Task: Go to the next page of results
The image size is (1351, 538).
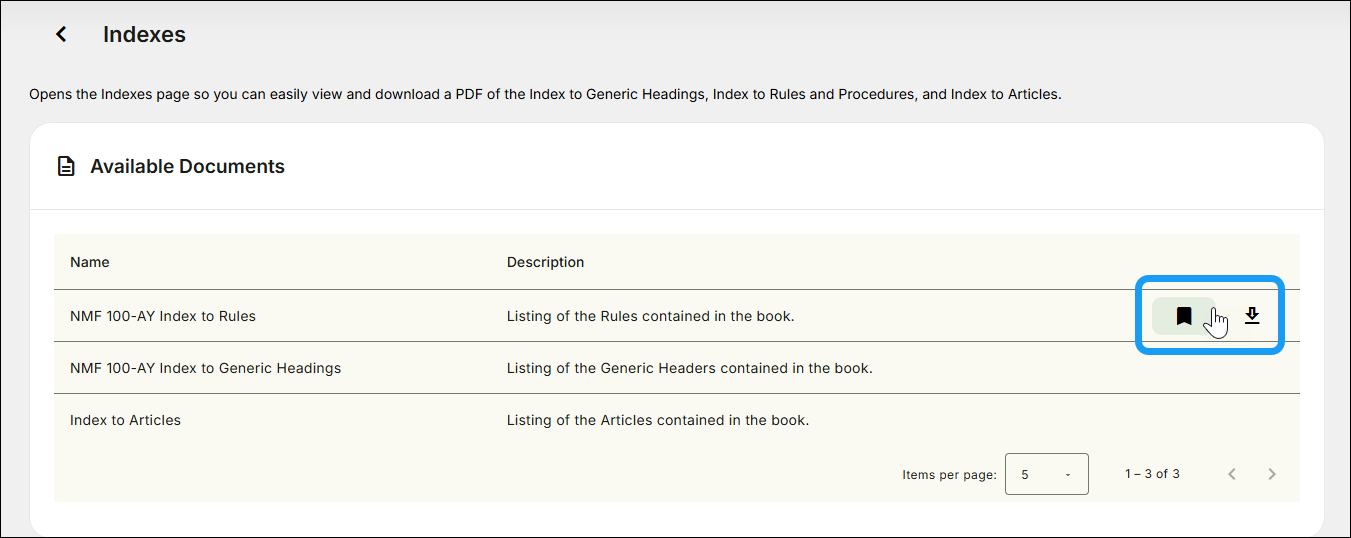Action: (x=1272, y=474)
